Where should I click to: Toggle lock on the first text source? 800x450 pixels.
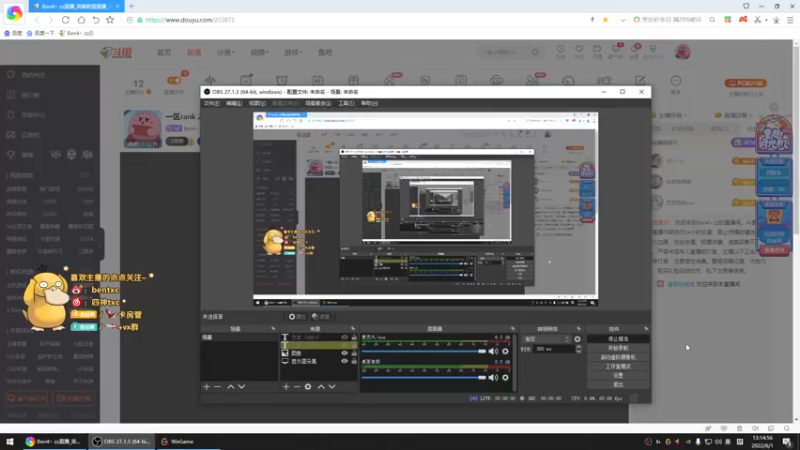click(354, 337)
